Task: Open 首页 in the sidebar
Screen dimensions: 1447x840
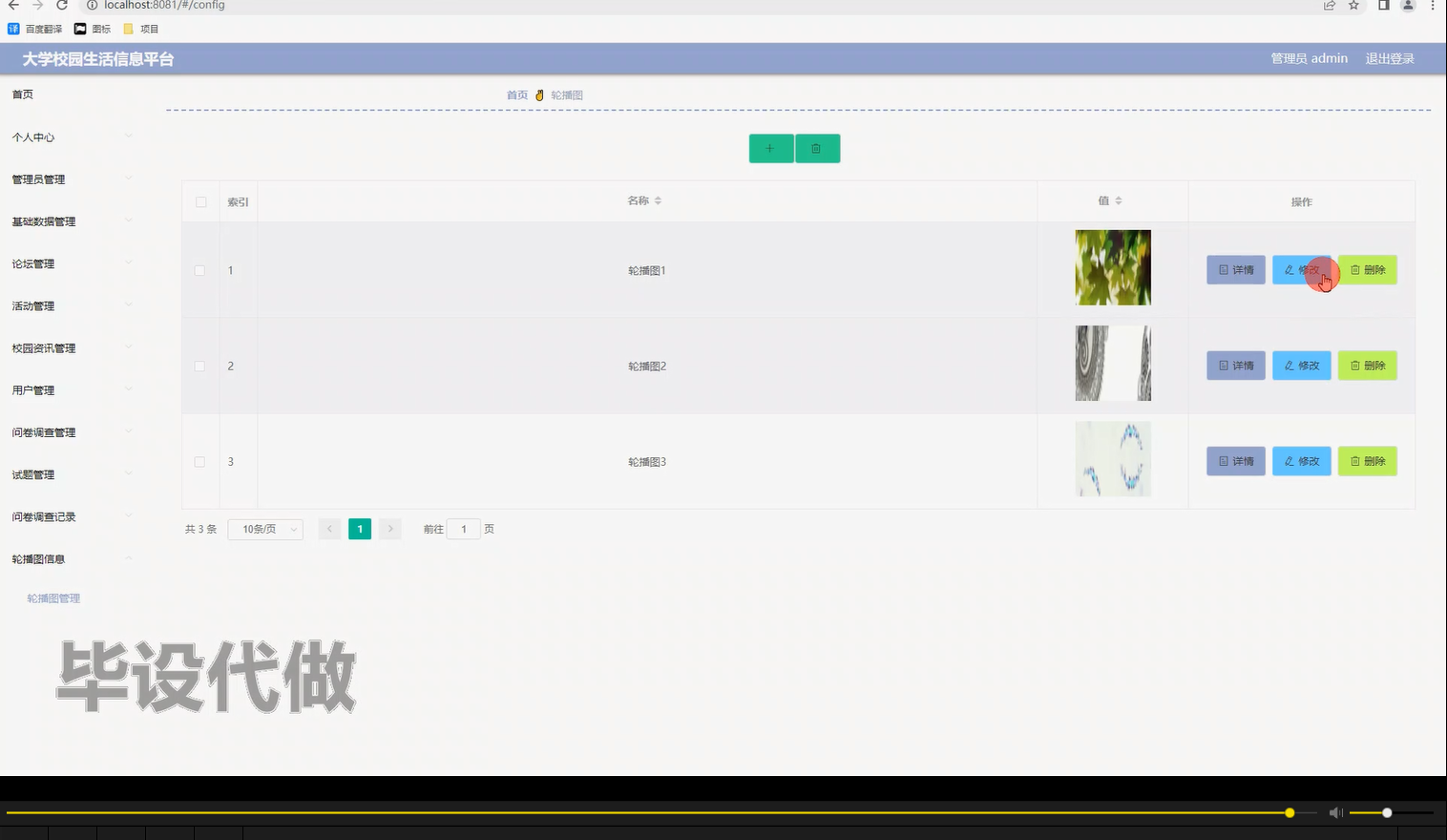Action: 23,94
